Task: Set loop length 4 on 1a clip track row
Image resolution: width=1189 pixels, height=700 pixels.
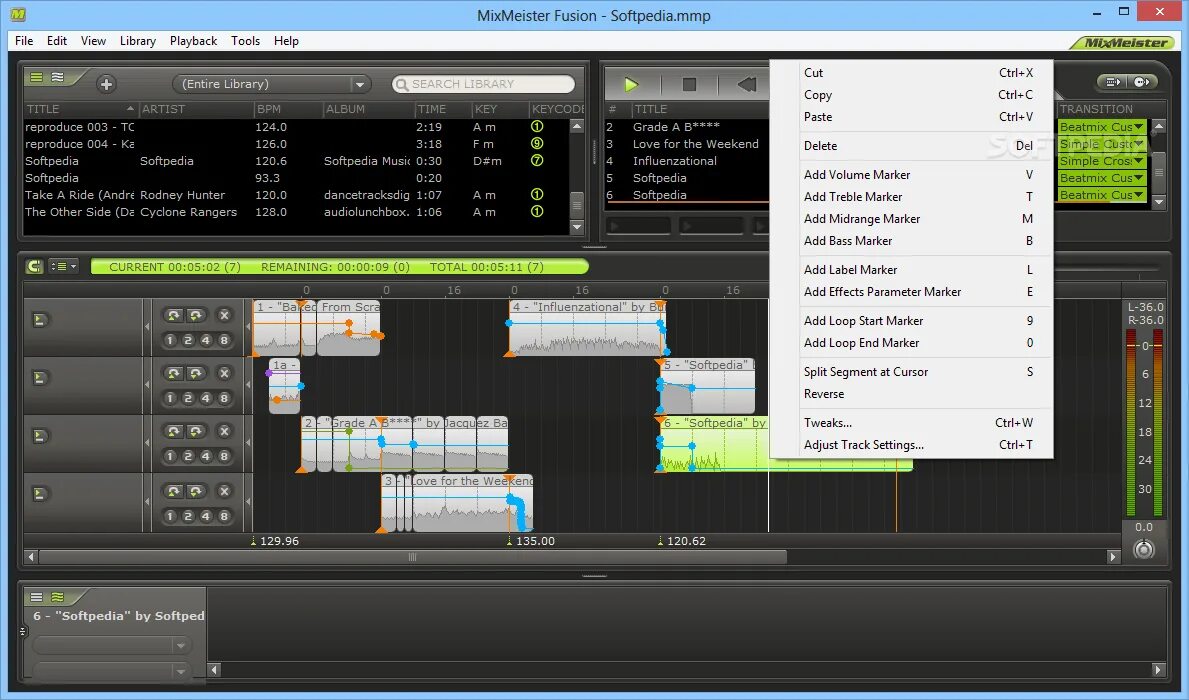Action: click(205, 398)
